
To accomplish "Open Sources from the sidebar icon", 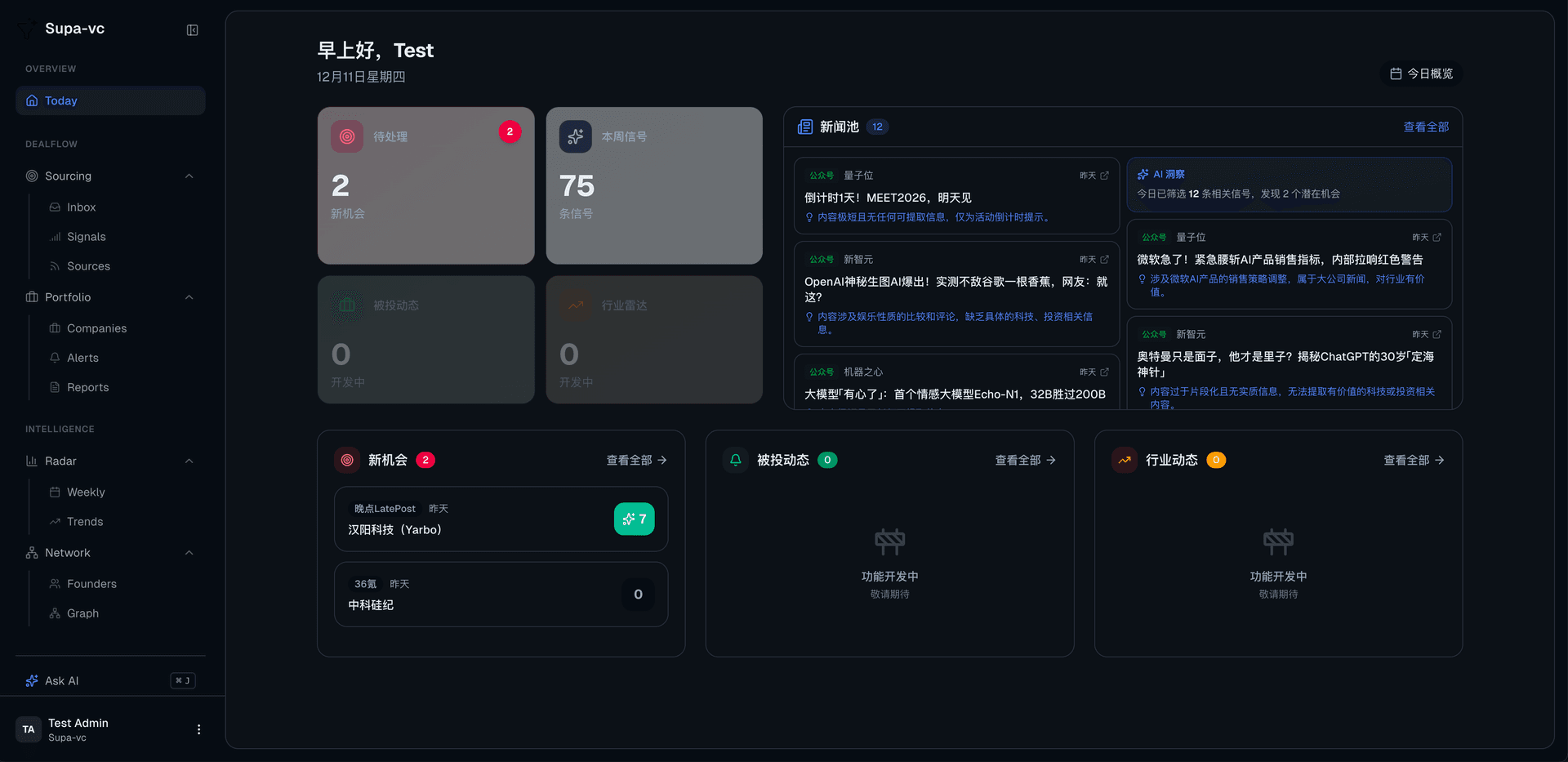I will [x=55, y=266].
